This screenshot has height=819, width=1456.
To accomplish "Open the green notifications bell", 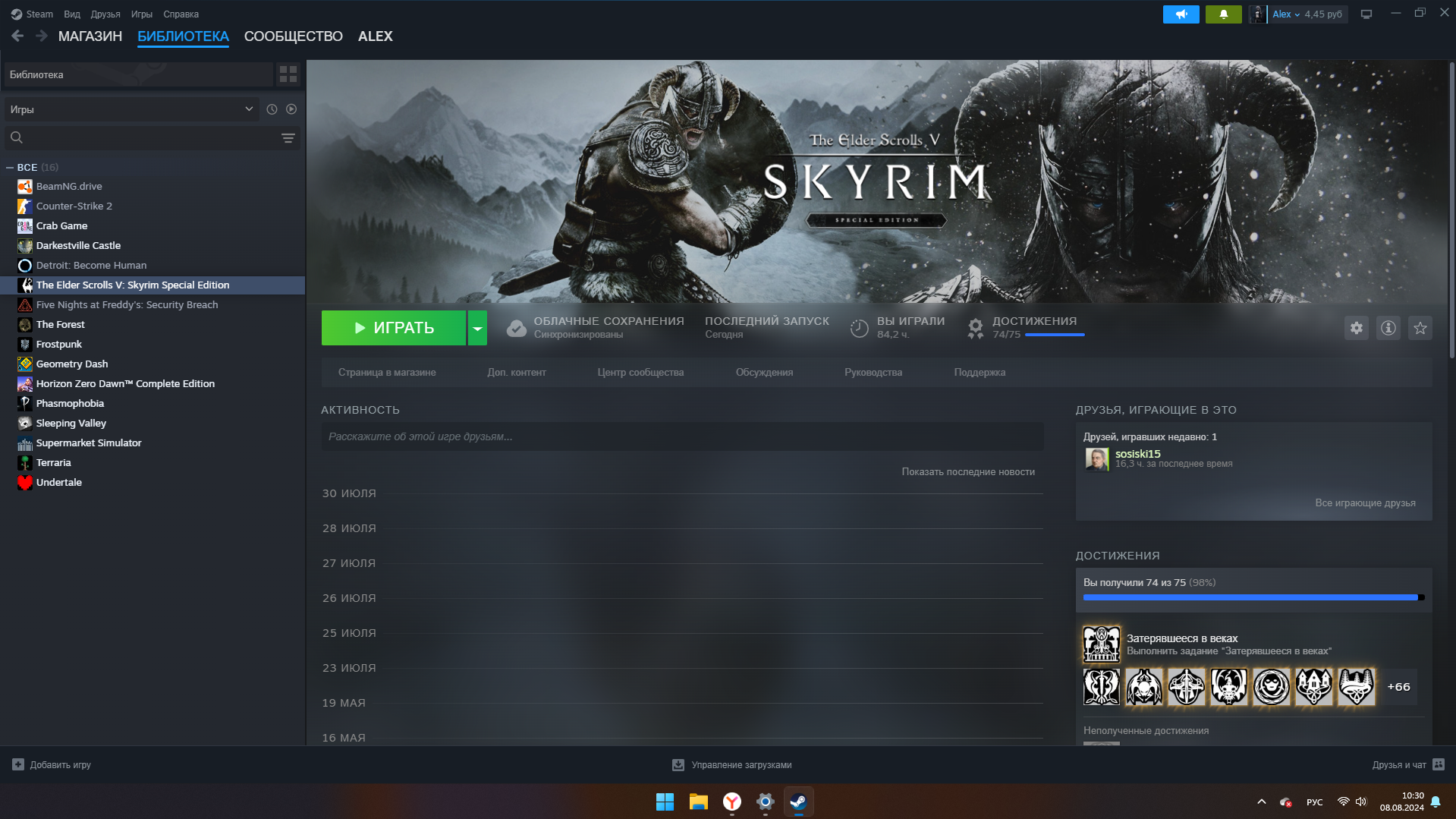I will (1224, 14).
